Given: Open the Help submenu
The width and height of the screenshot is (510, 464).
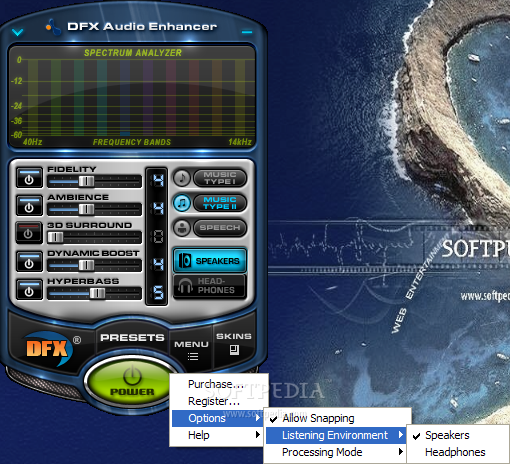Looking at the screenshot, I should pyautogui.click(x=217, y=435).
